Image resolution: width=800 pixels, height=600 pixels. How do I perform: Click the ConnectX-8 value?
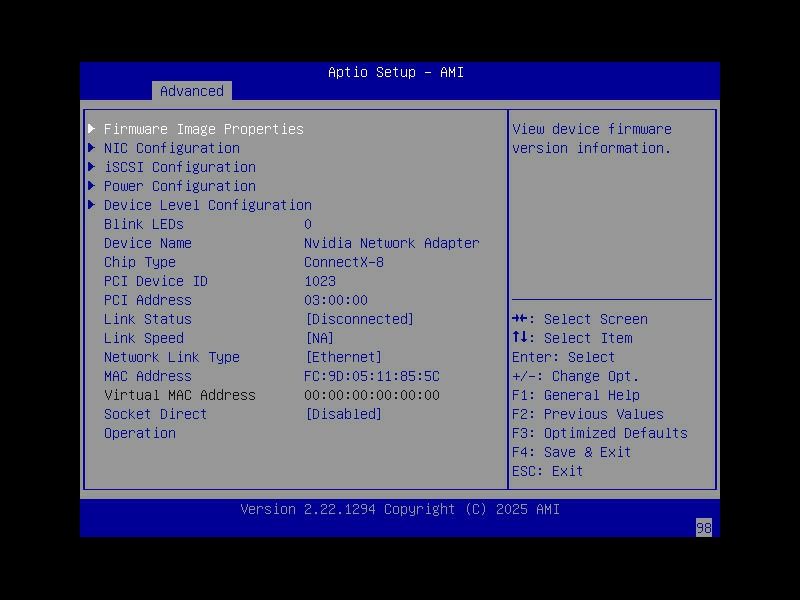click(343, 262)
